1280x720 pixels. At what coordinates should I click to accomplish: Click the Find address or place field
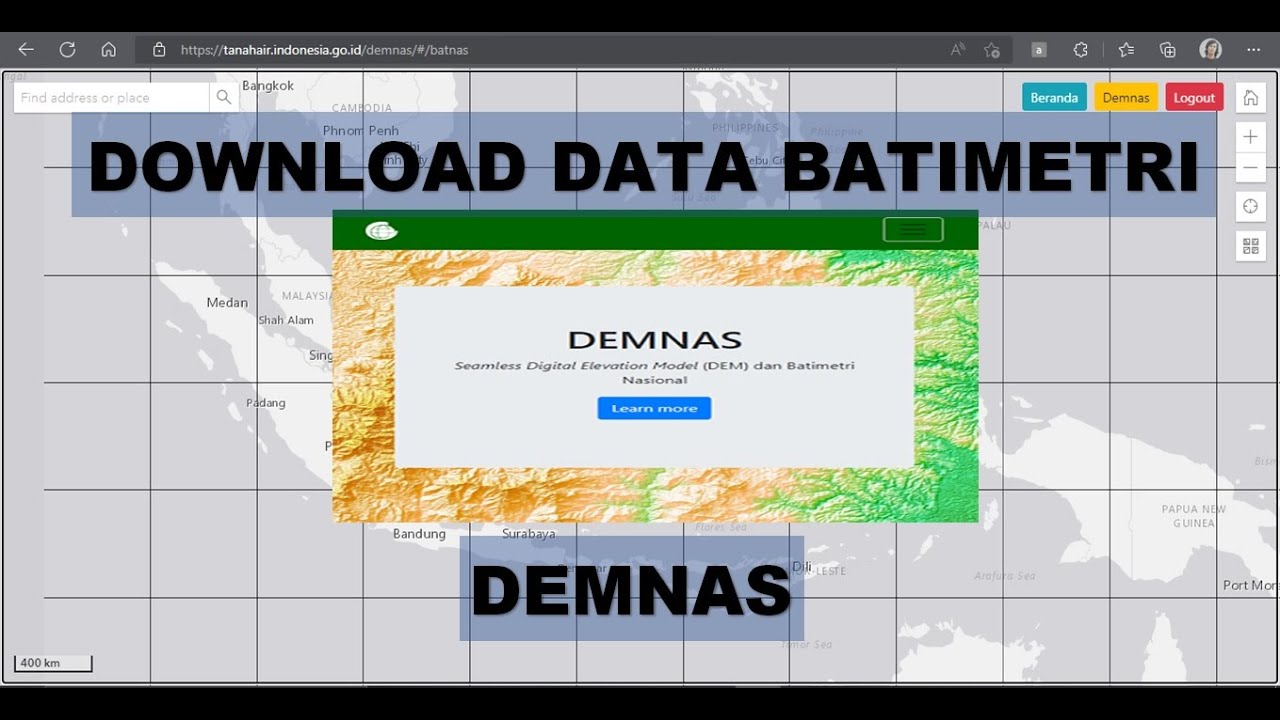coord(111,97)
